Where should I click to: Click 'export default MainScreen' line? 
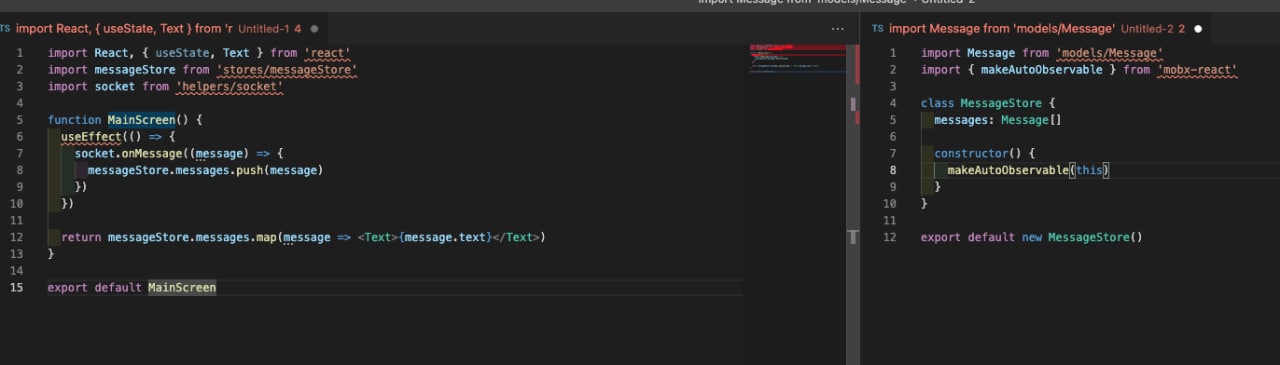pyautogui.click(x=132, y=288)
